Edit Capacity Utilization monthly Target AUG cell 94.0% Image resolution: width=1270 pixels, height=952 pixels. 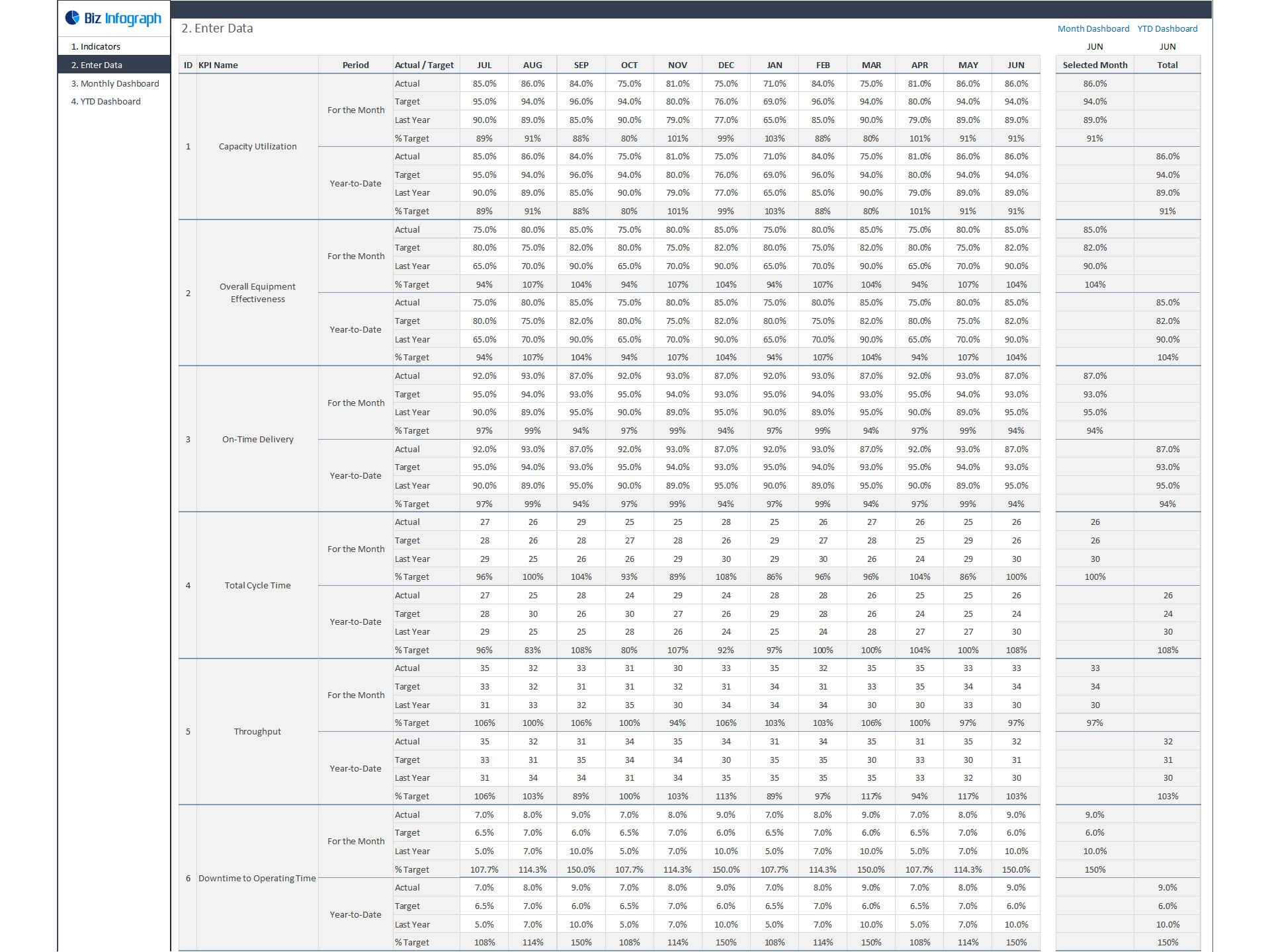[x=532, y=101]
